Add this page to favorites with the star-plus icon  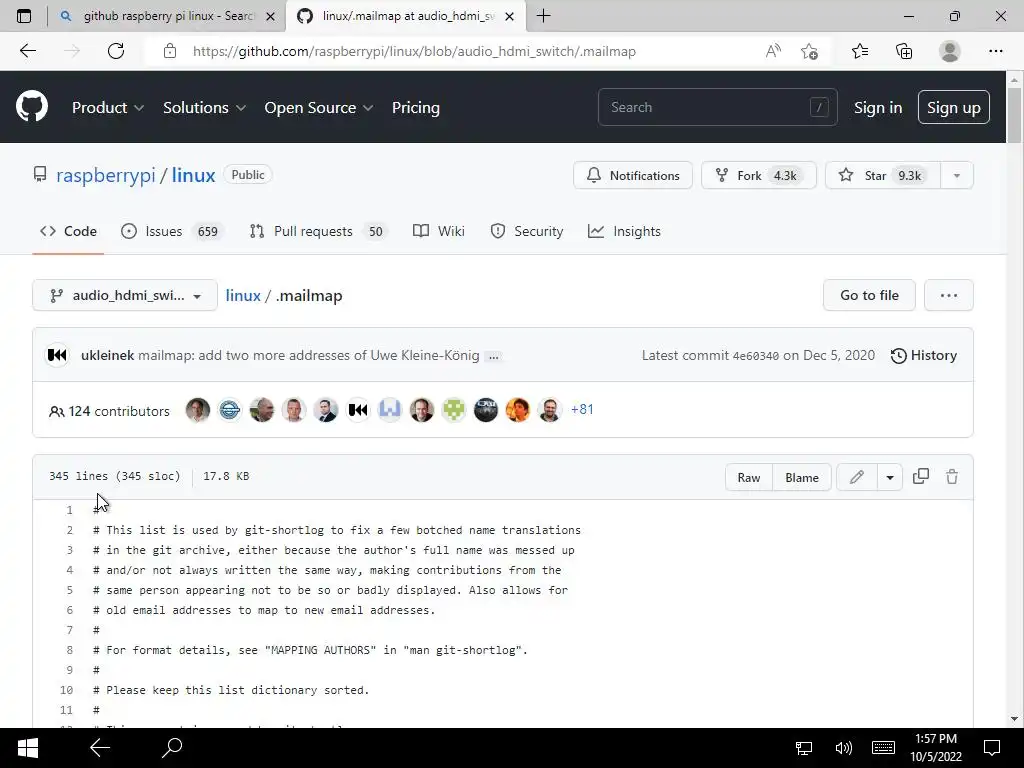[x=810, y=51]
